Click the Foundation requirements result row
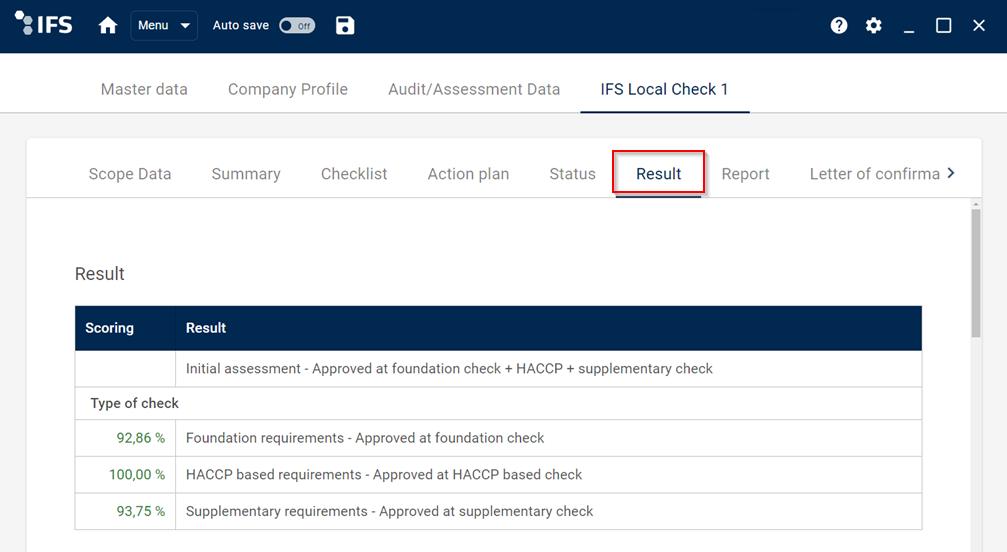The image size is (1007, 552). click(x=365, y=438)
